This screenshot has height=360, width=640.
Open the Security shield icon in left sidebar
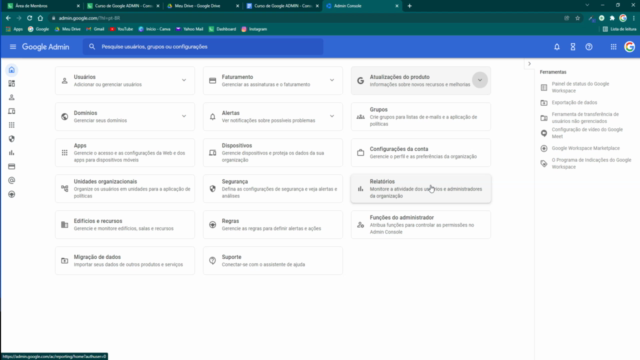click(x=11, y=139)
